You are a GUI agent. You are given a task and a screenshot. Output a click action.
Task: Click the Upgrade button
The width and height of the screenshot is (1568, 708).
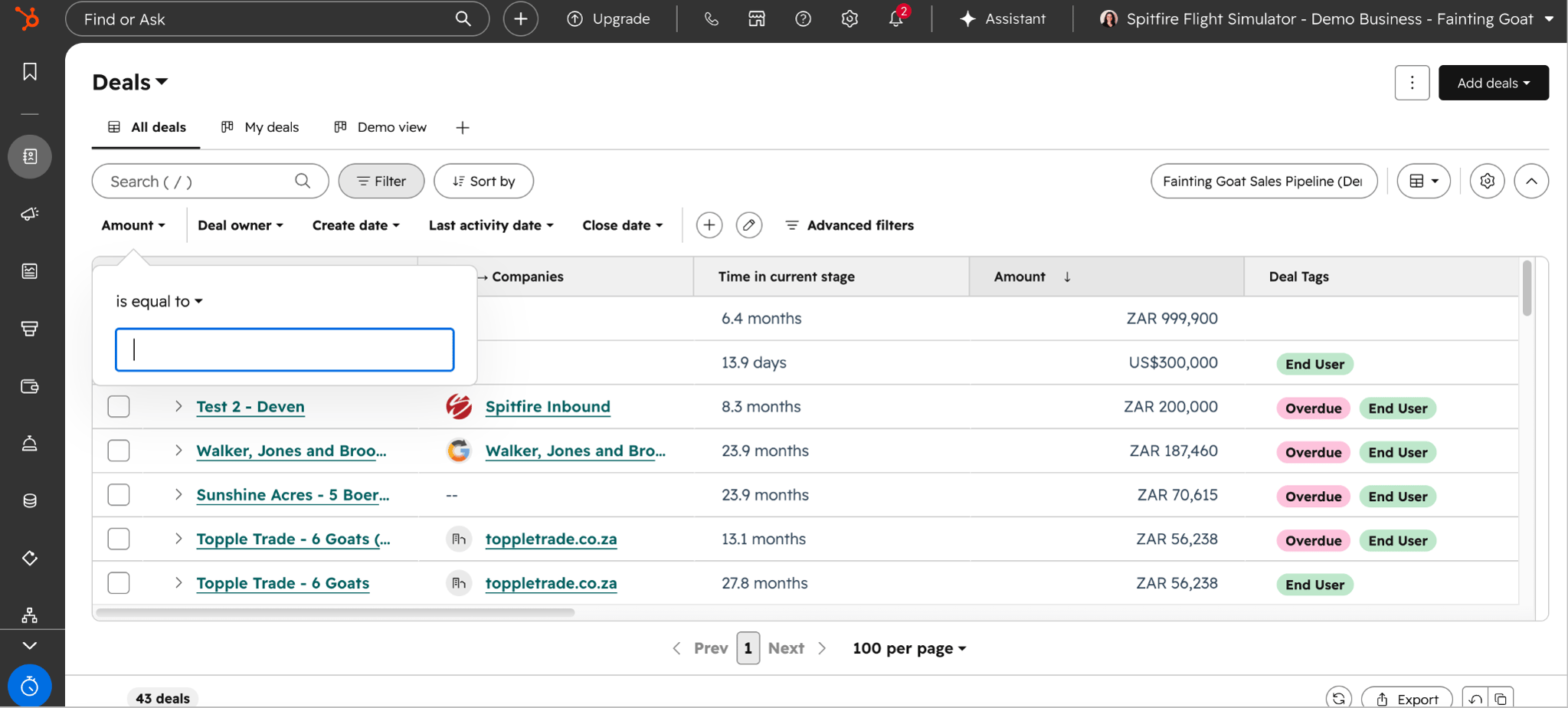coord(608,18)
